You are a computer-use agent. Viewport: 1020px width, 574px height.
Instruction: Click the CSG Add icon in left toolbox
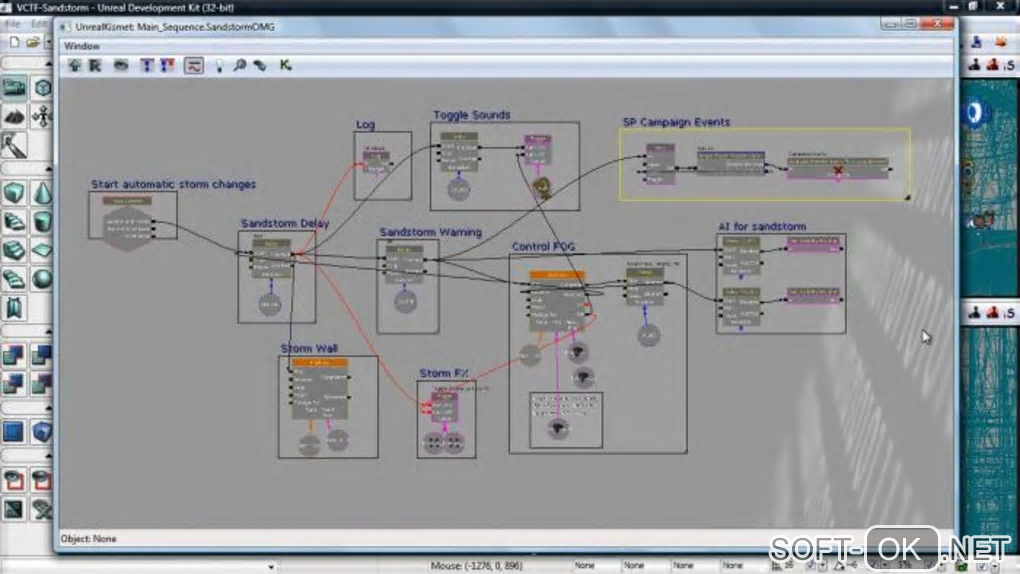coord(14,355)
